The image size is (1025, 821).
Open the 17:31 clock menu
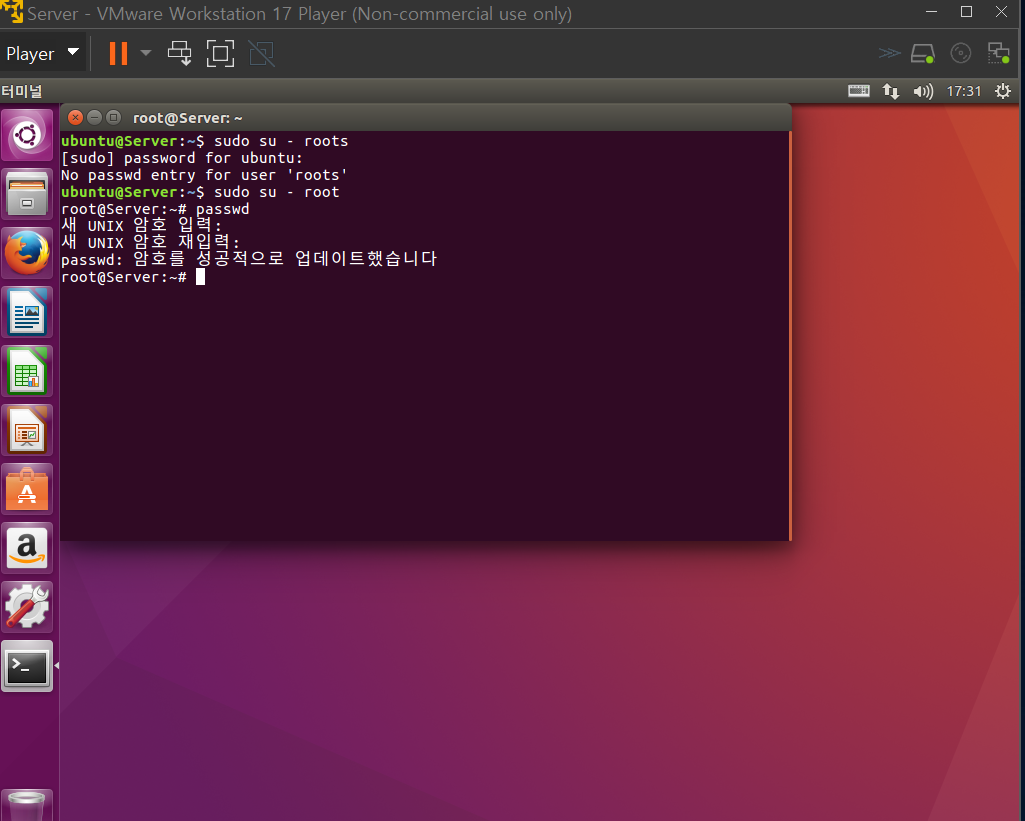click(x=964, y=91)
